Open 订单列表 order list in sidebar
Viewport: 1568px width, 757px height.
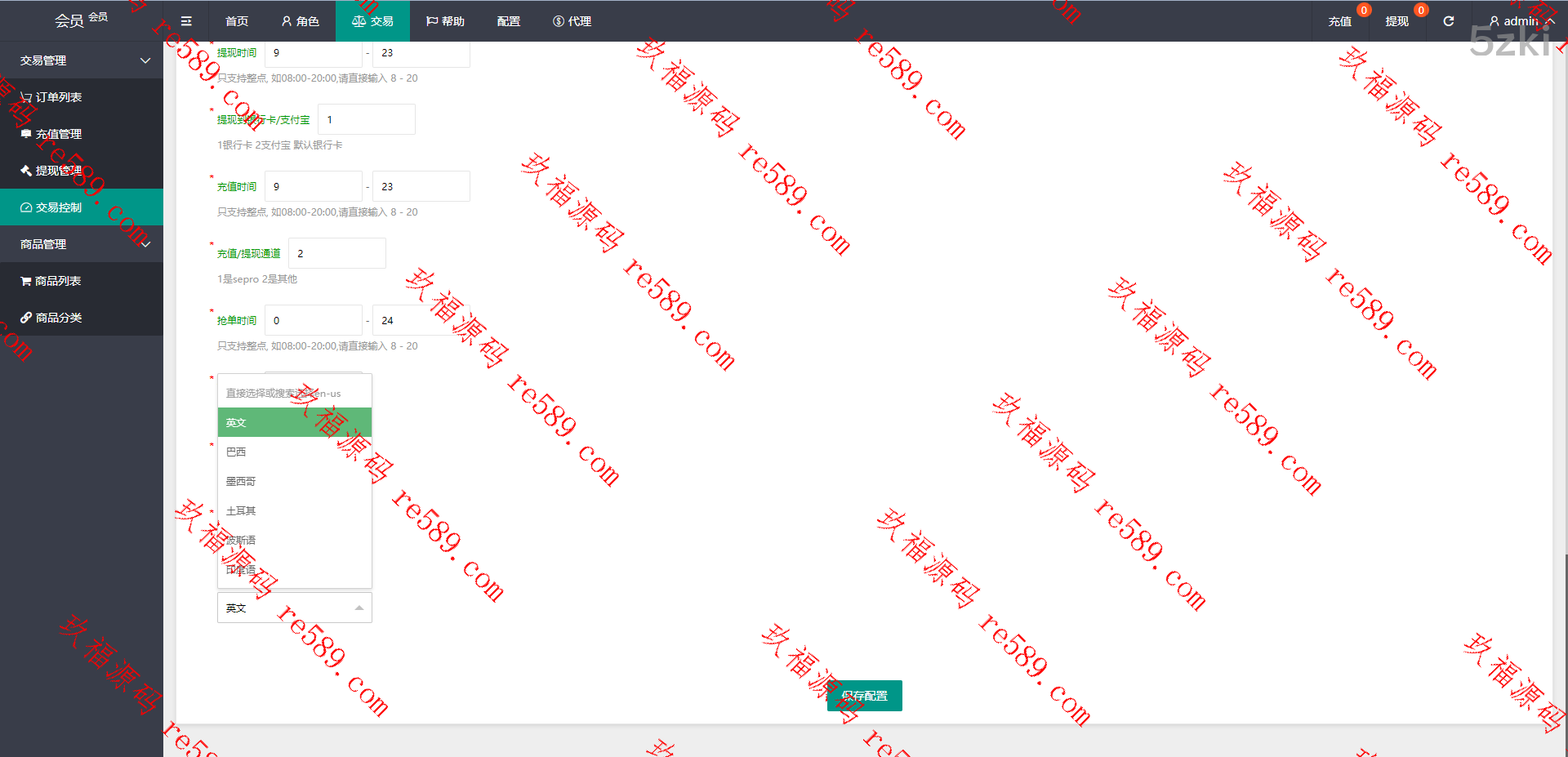point(58,97)
